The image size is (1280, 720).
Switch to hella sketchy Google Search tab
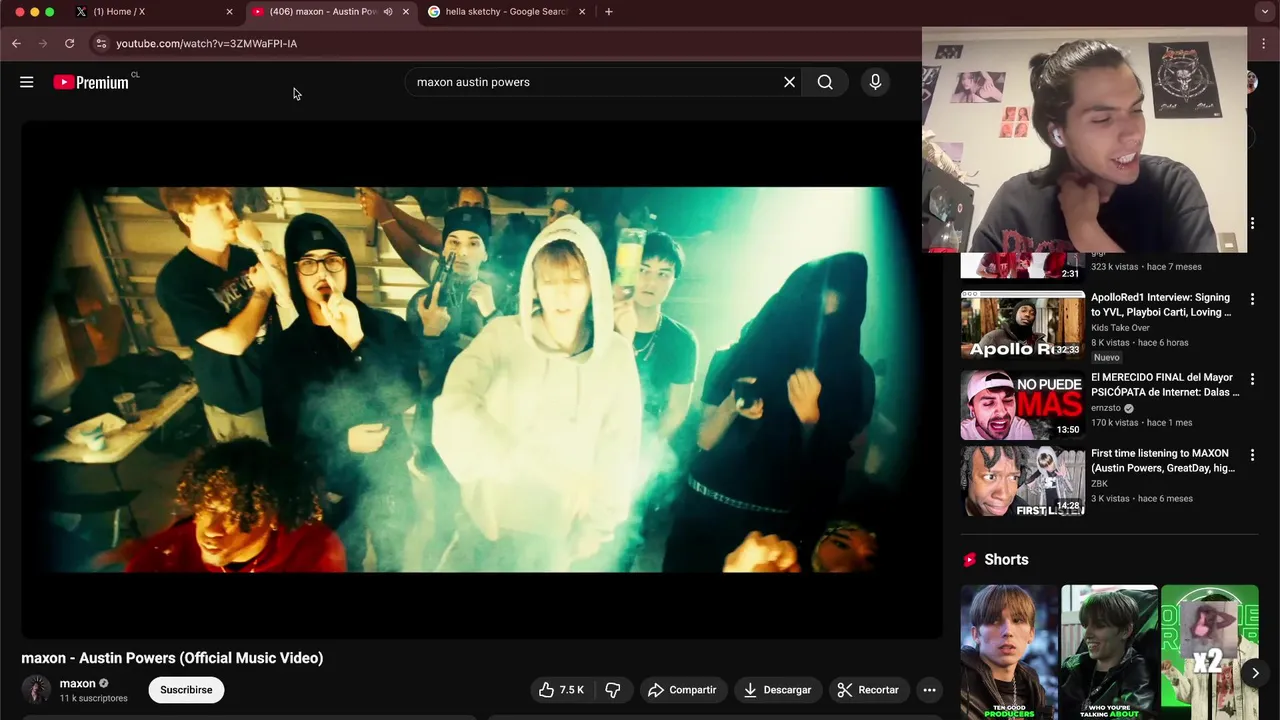(x=505, y=12)
